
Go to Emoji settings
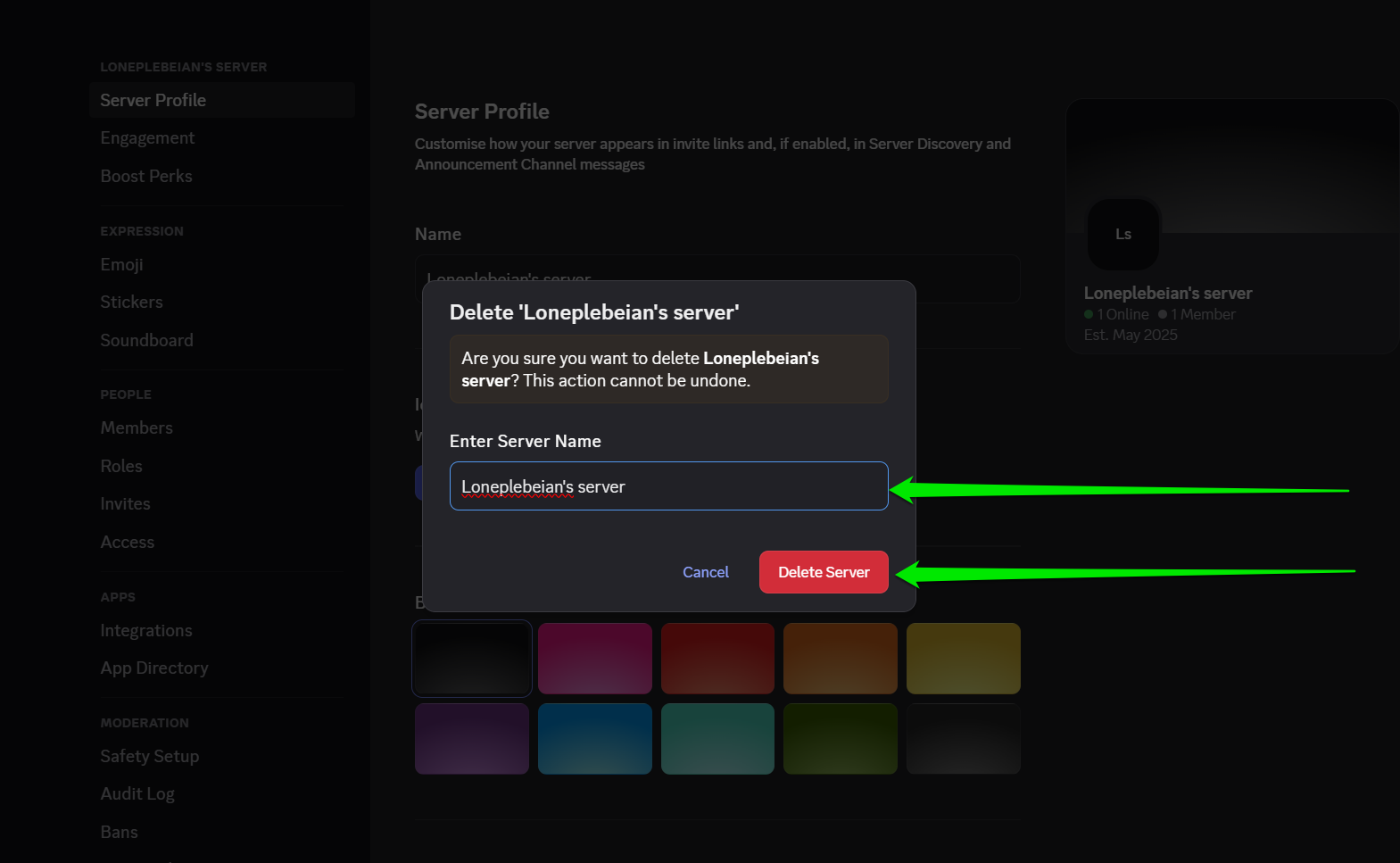(x=122, y=265)
